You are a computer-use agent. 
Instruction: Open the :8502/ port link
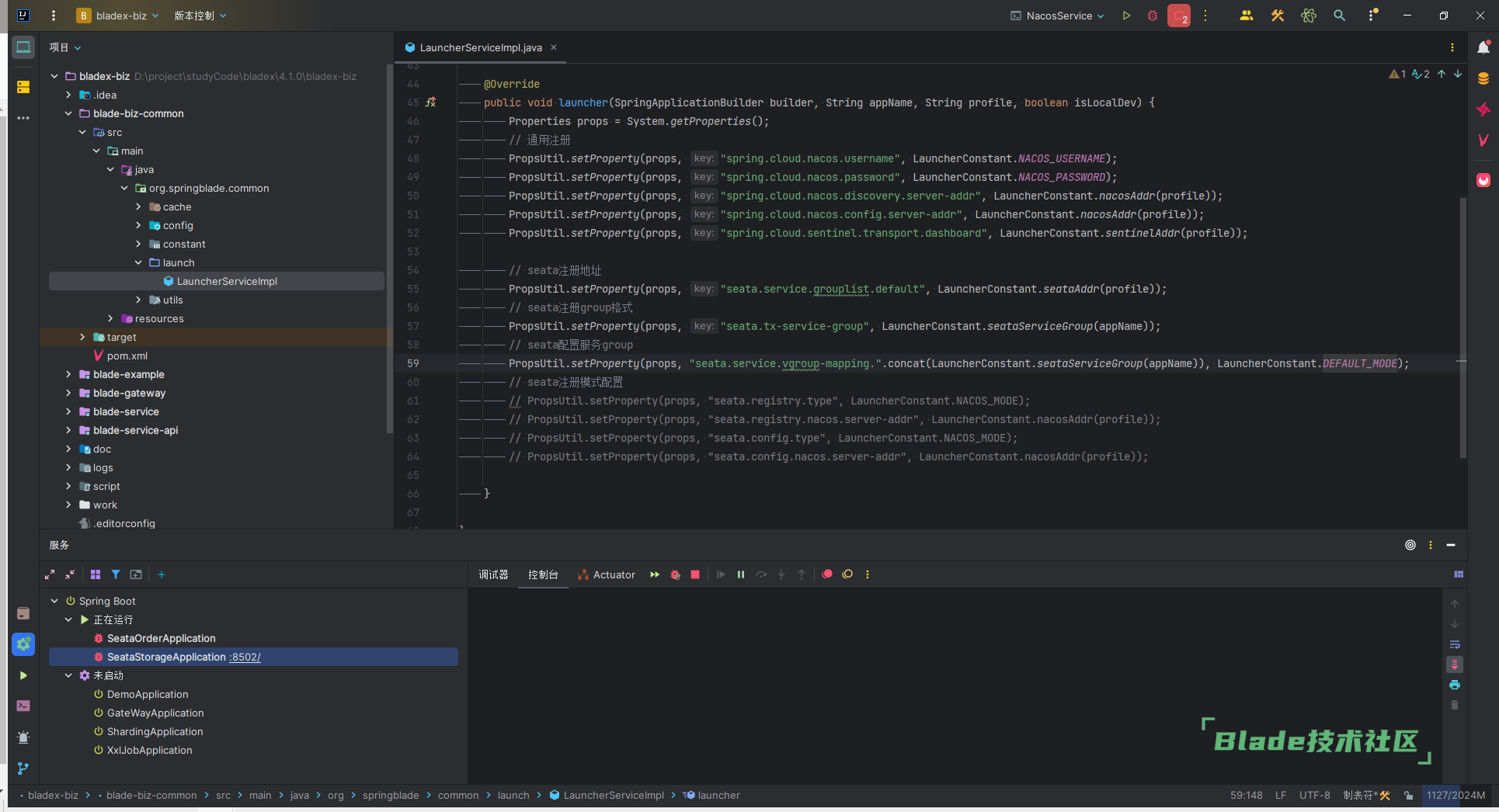point(245,657)
